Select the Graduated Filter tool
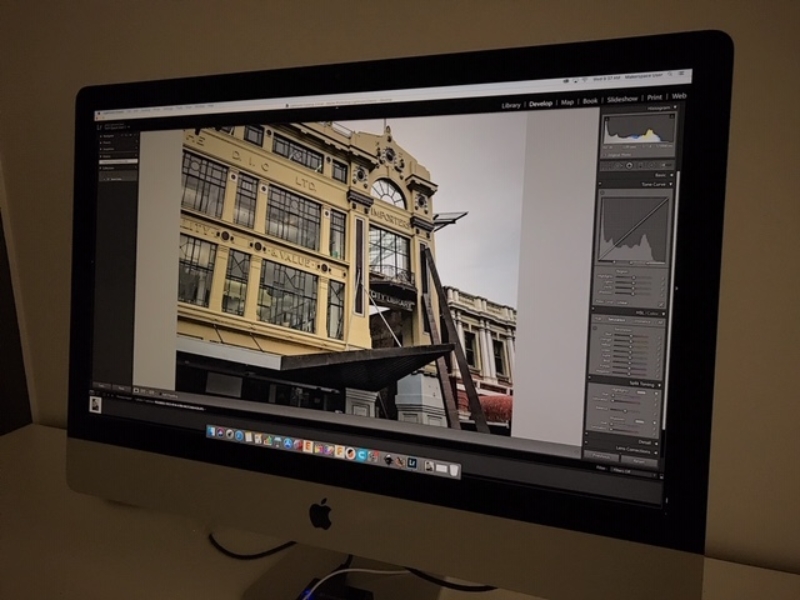This screenshot has width=800, height=600. (x=629, y=165)
